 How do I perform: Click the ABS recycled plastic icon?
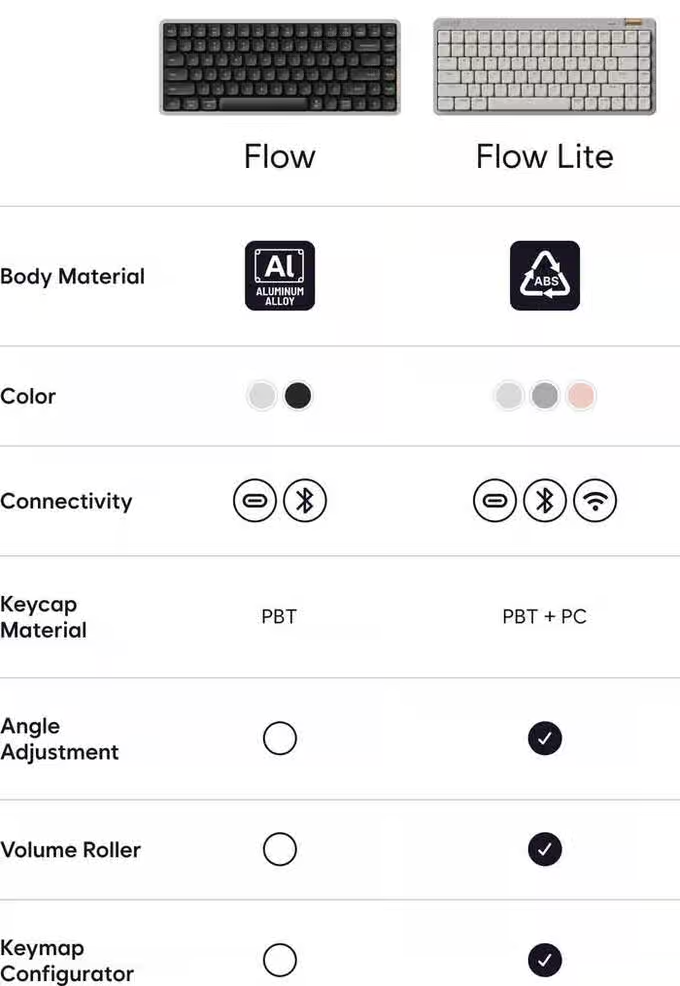pos(545,276)
